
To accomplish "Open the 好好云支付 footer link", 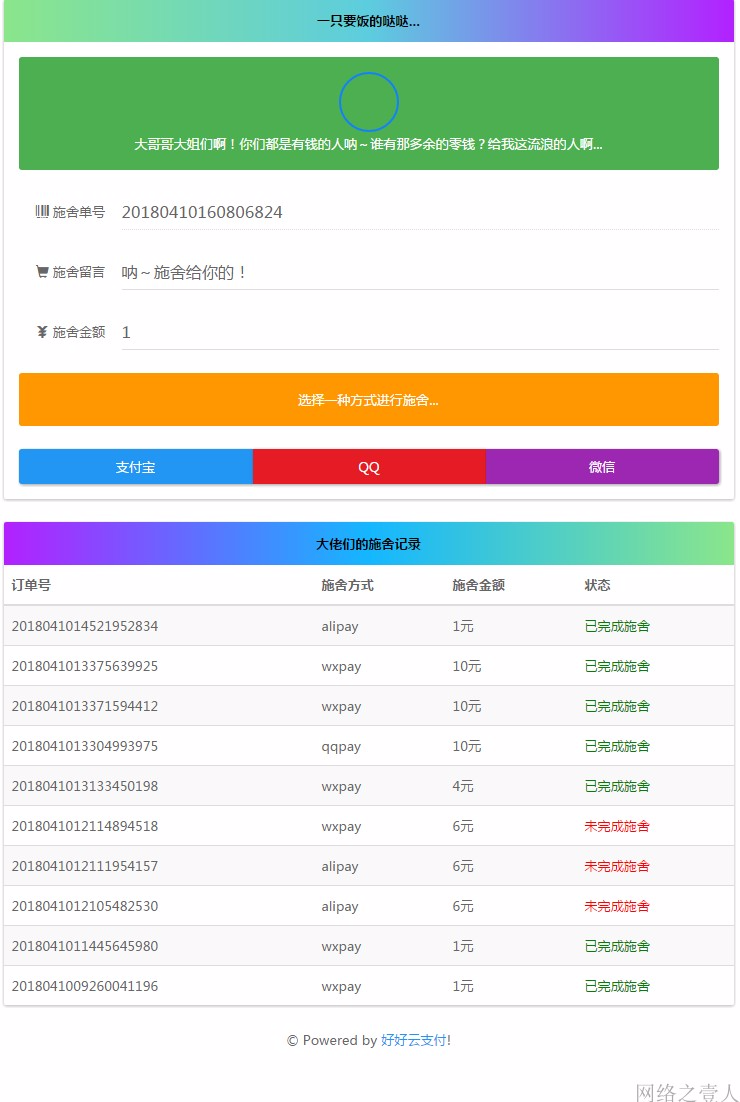I will click(x=413, y=1040).
